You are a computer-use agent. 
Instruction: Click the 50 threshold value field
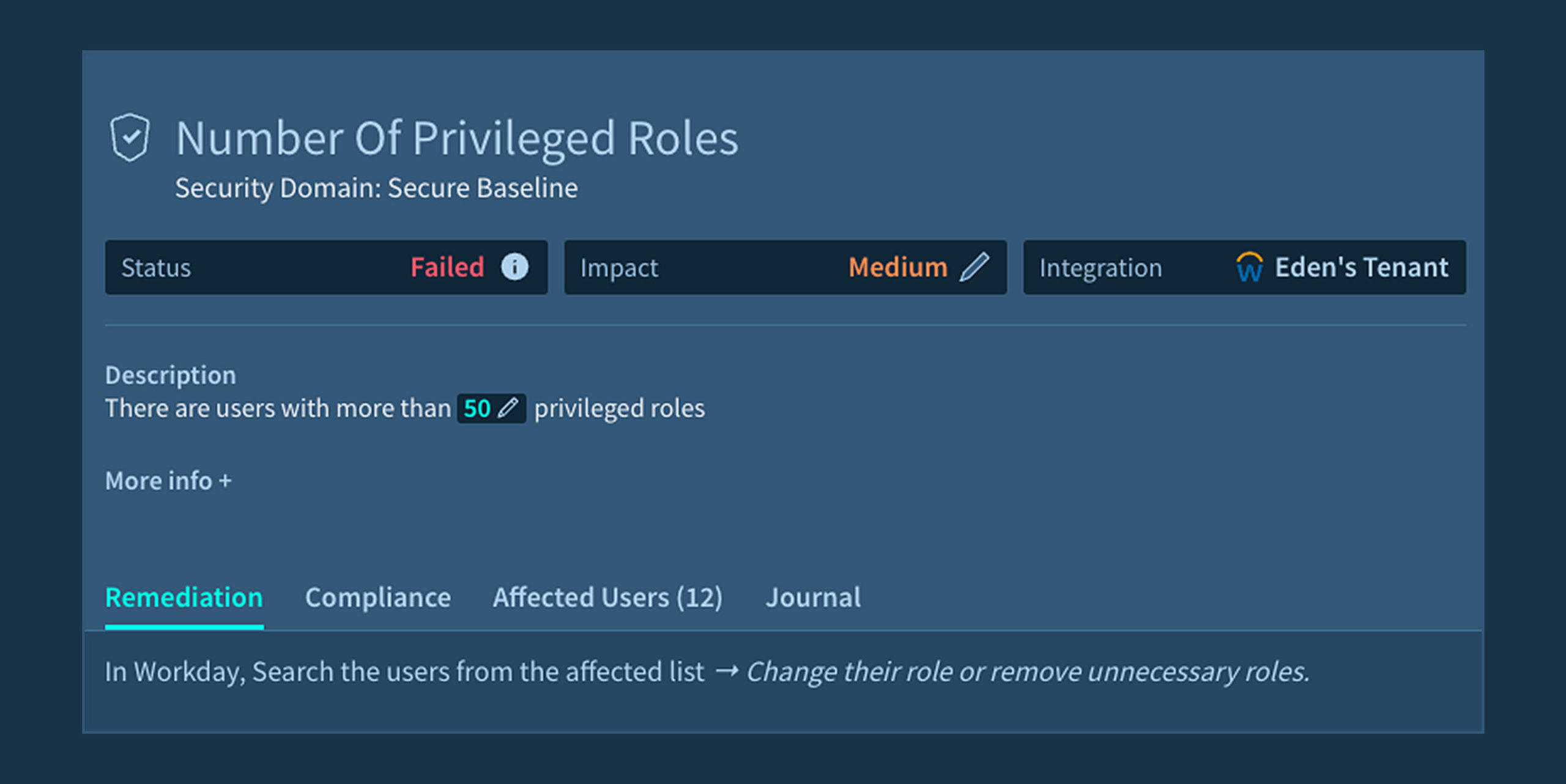[x=477, y=409]
